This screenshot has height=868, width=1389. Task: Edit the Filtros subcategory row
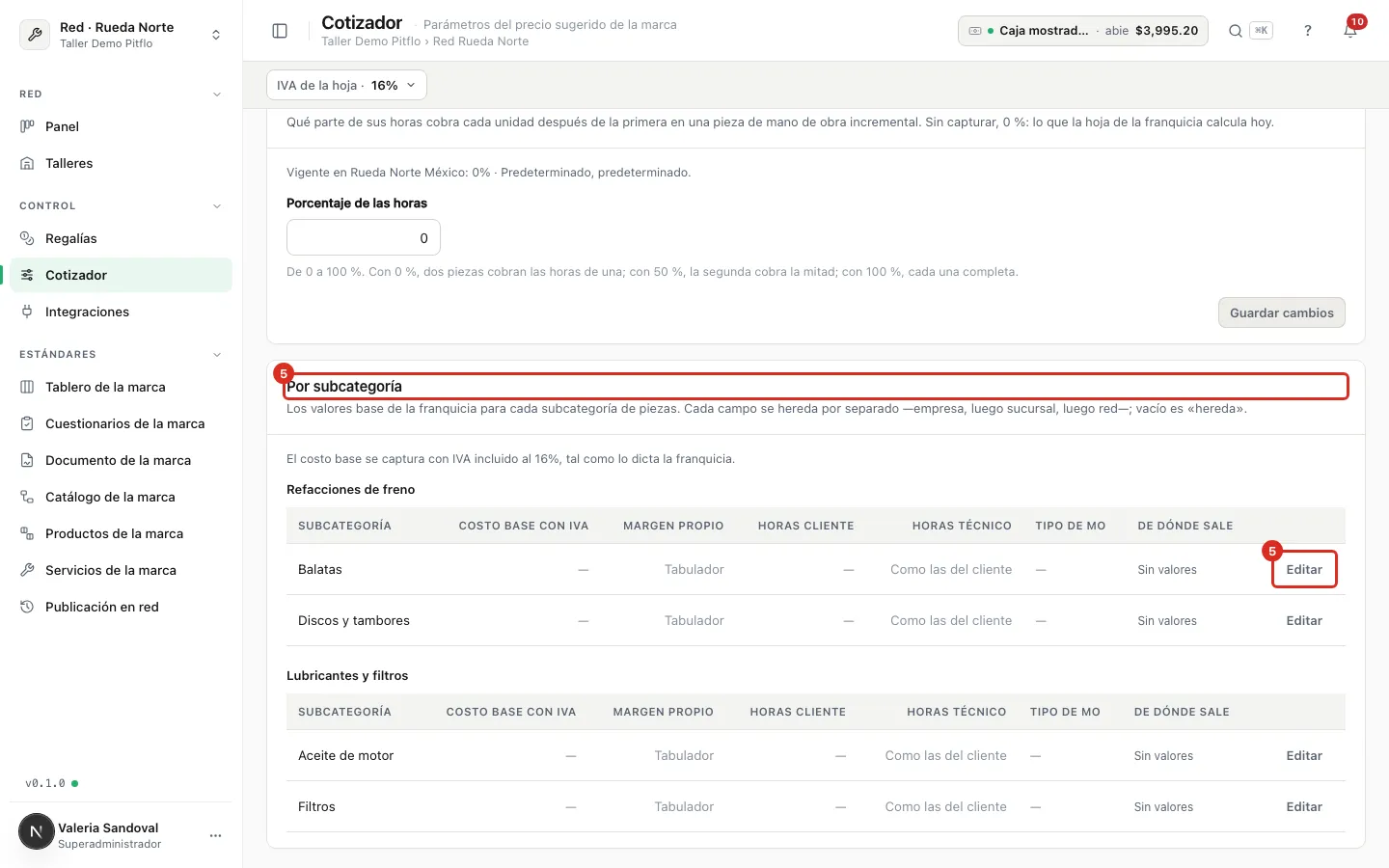coord(1304,806)
